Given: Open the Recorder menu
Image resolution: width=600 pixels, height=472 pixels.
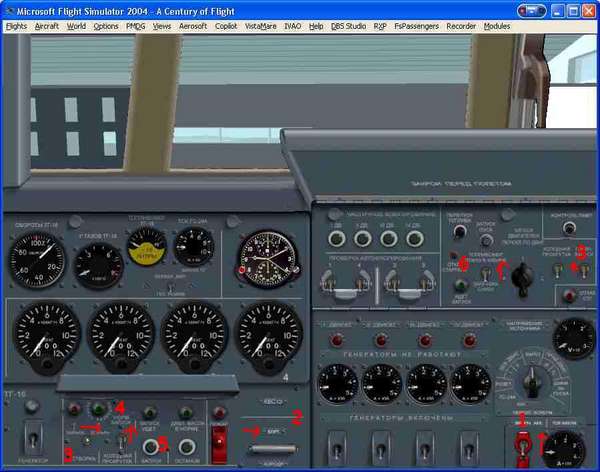Looking at the screenshot, I should pos(461,26).
